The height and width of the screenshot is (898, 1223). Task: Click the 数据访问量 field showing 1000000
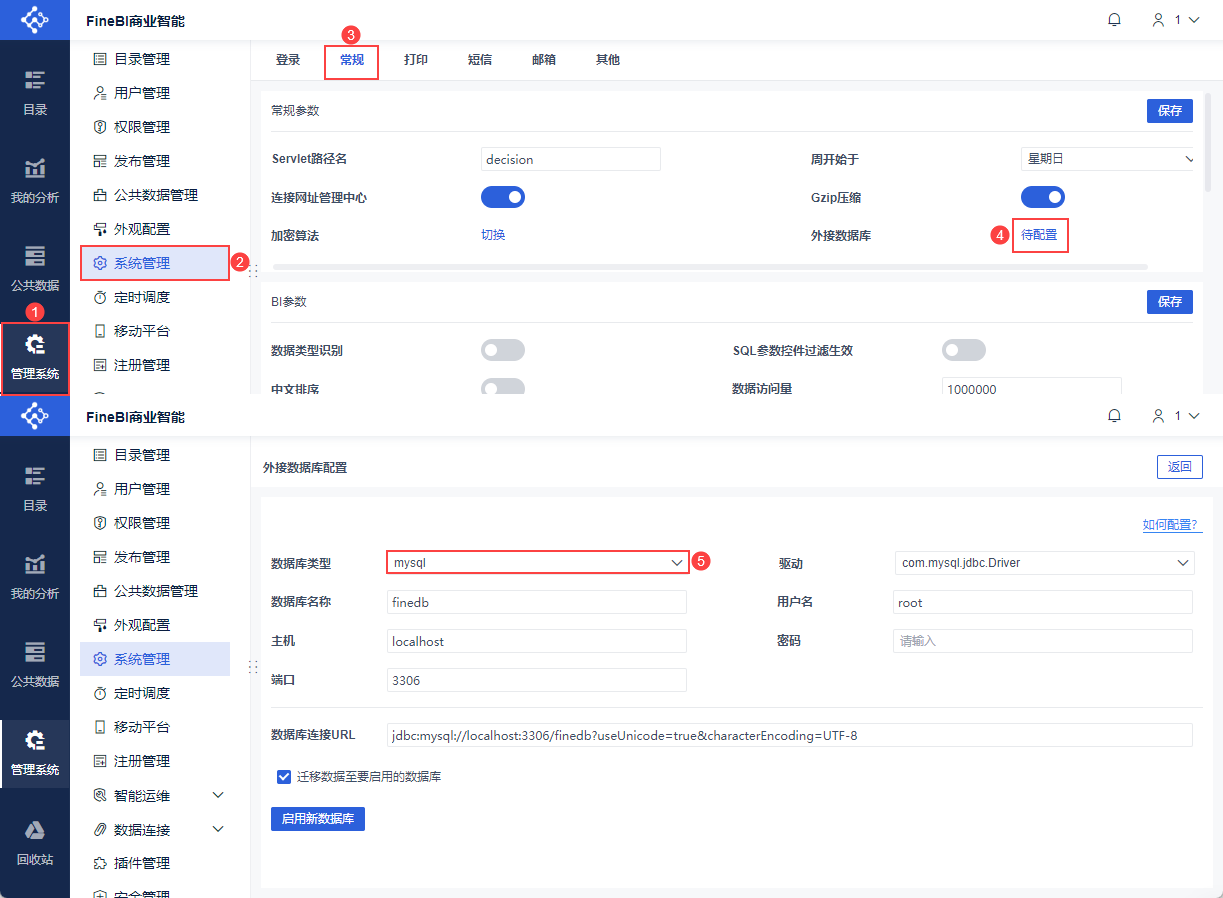coord(1031,388)
